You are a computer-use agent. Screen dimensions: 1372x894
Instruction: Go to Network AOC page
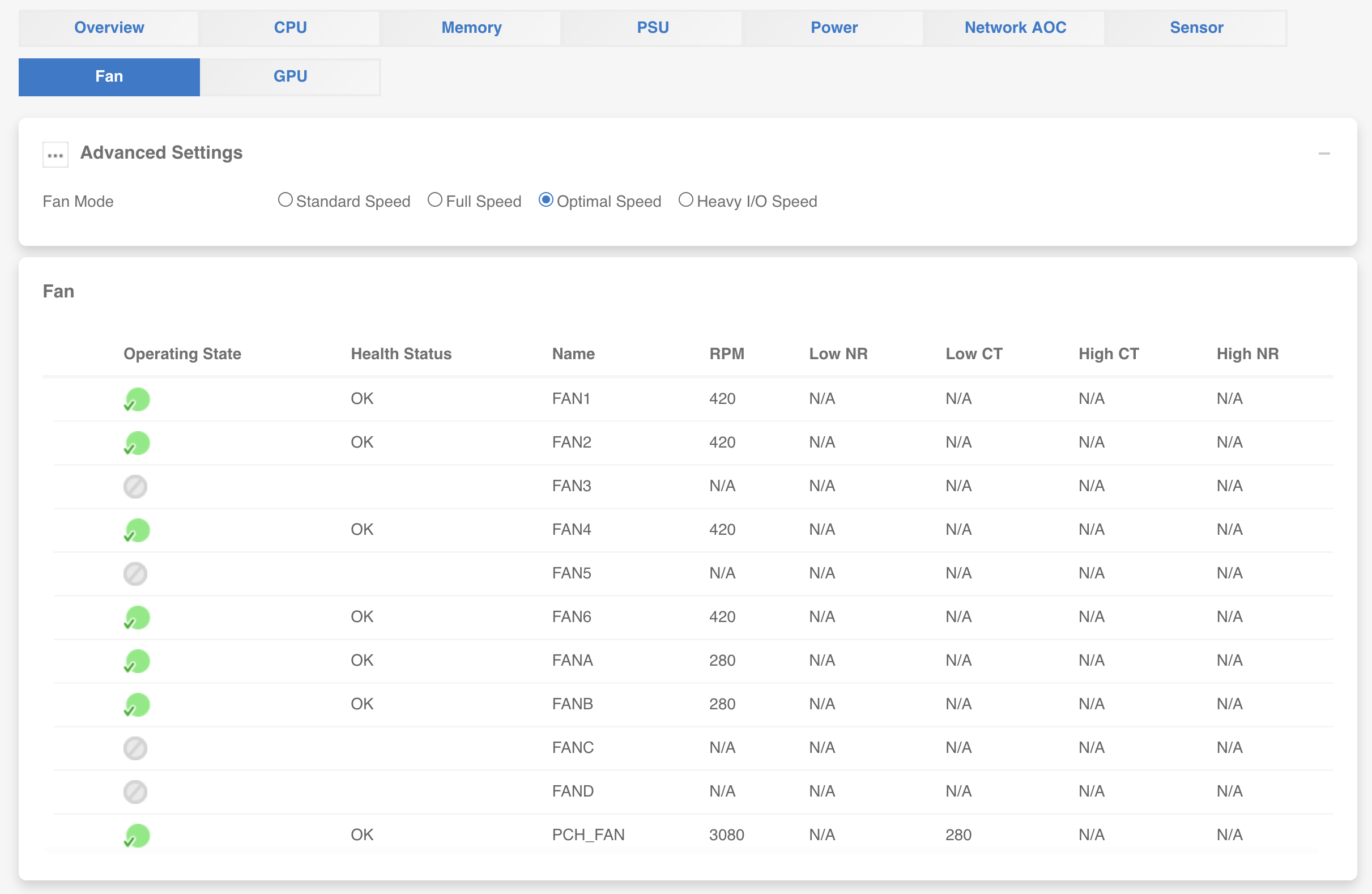click(1015, 27)
